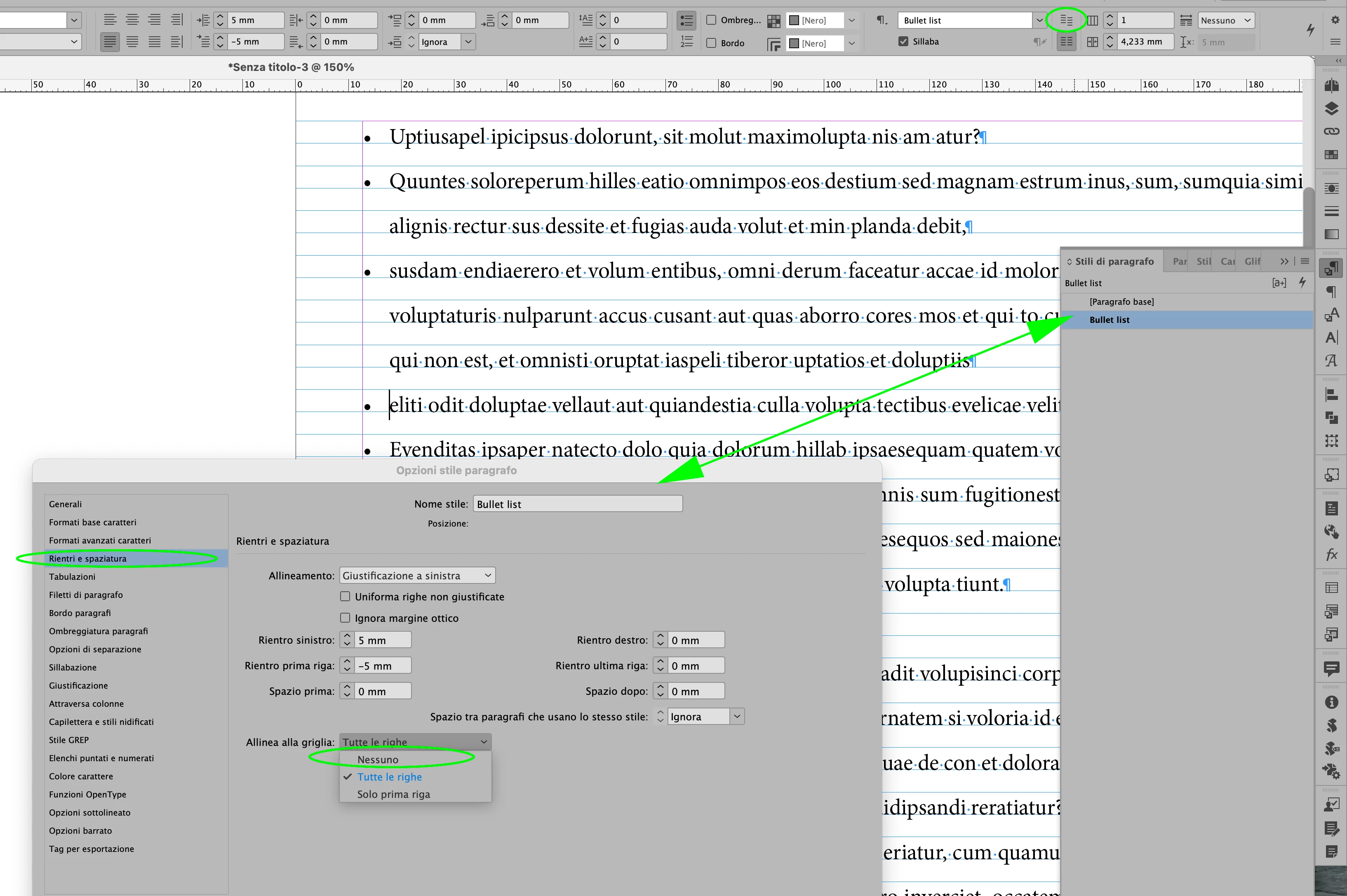1347x896 pixels.
Task: Enable the Ombreggiatura checkbox
Action: (711, 20)
